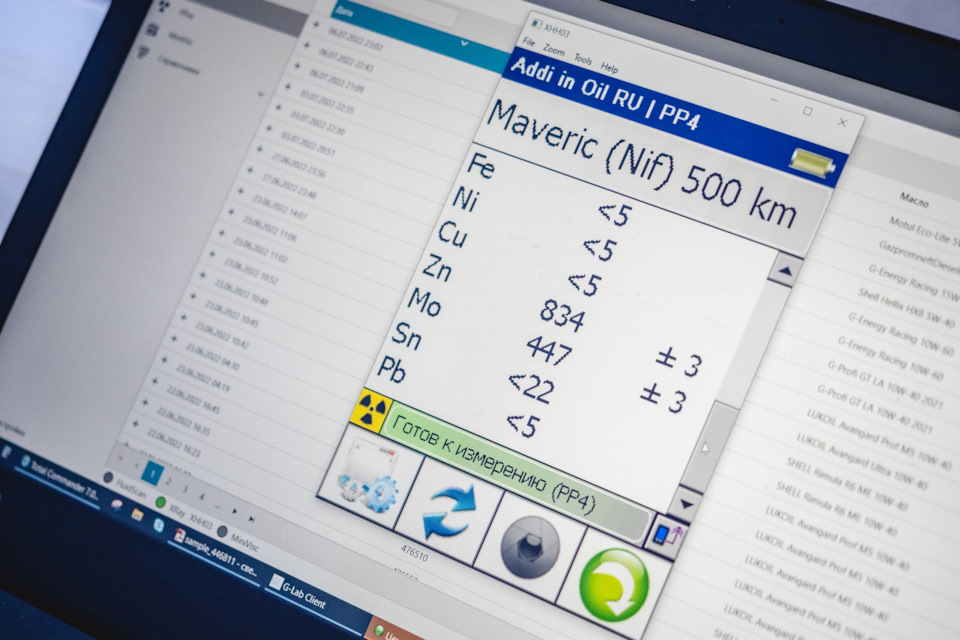Expand the 06.07.2022 23:02 row
This screenshot has height=640, width=960.
[315, 25]
